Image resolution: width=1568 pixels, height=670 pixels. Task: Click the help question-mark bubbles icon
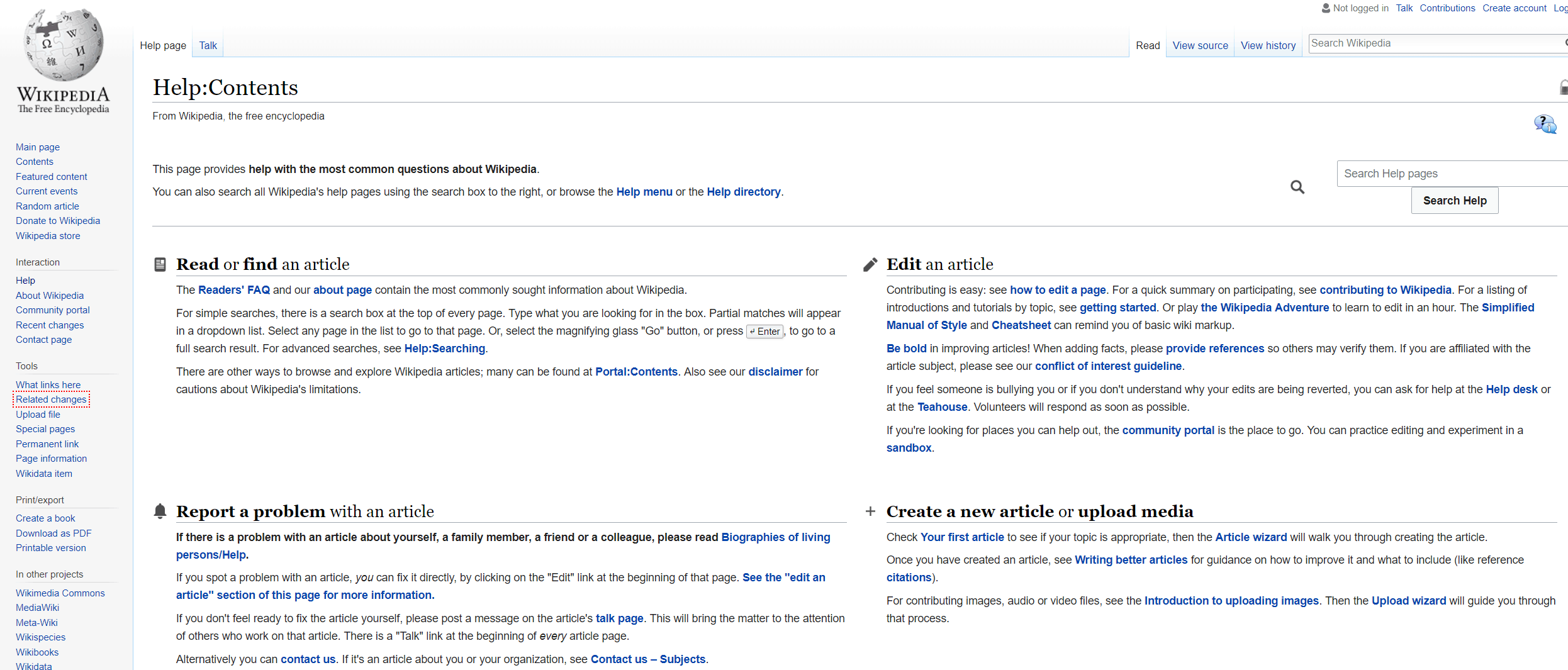click(x=1545, y=124)
